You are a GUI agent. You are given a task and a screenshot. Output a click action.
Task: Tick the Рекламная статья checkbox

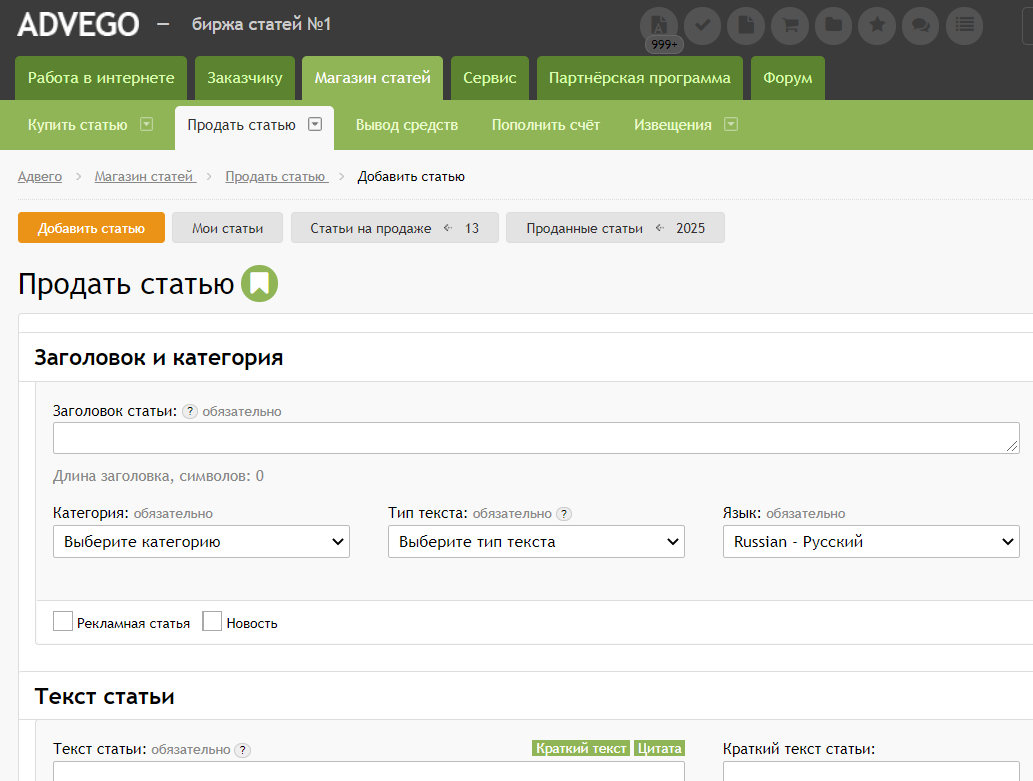click(x=63, y=621)
